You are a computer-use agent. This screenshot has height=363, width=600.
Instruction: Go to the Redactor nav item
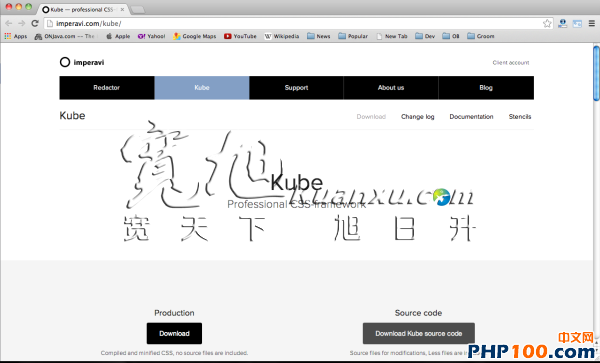tap(107, 88)
